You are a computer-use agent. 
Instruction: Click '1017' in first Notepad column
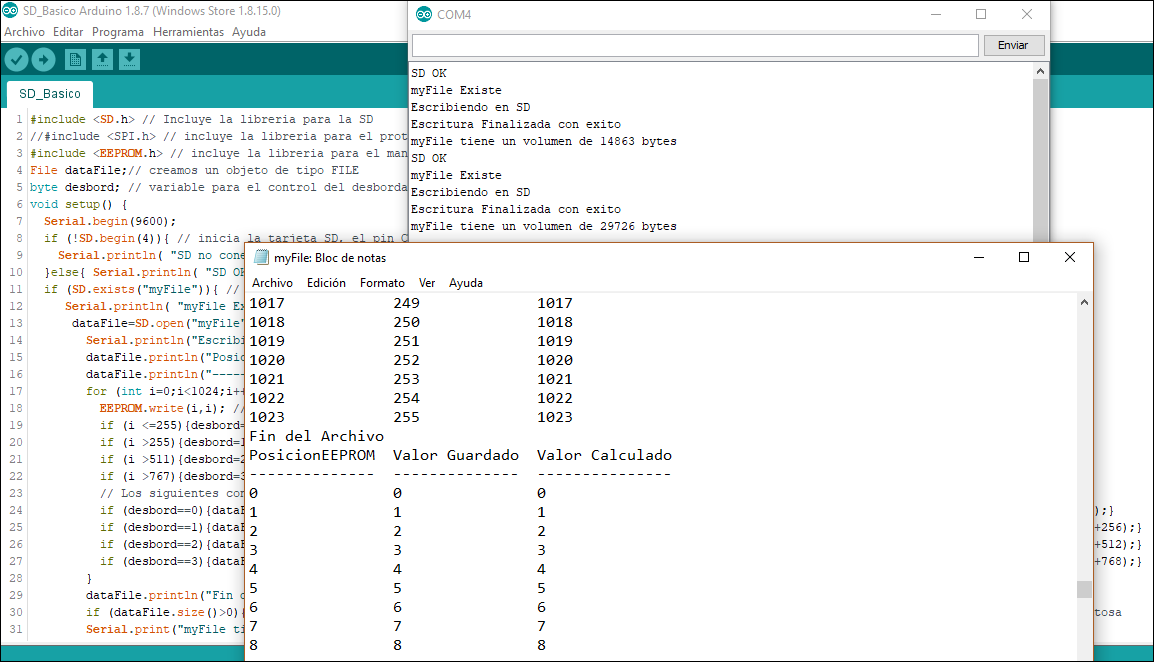[x=266, y=303]
